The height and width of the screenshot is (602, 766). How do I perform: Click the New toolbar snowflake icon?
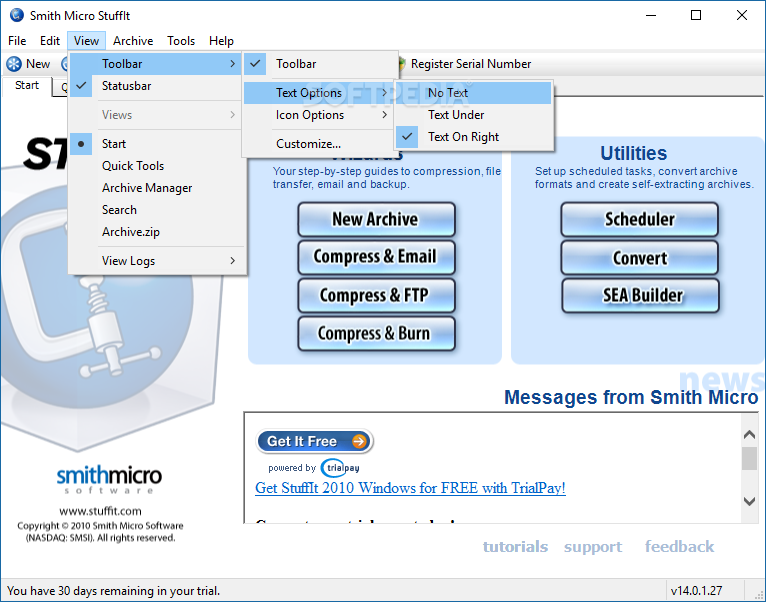click(x=14, y=64)
